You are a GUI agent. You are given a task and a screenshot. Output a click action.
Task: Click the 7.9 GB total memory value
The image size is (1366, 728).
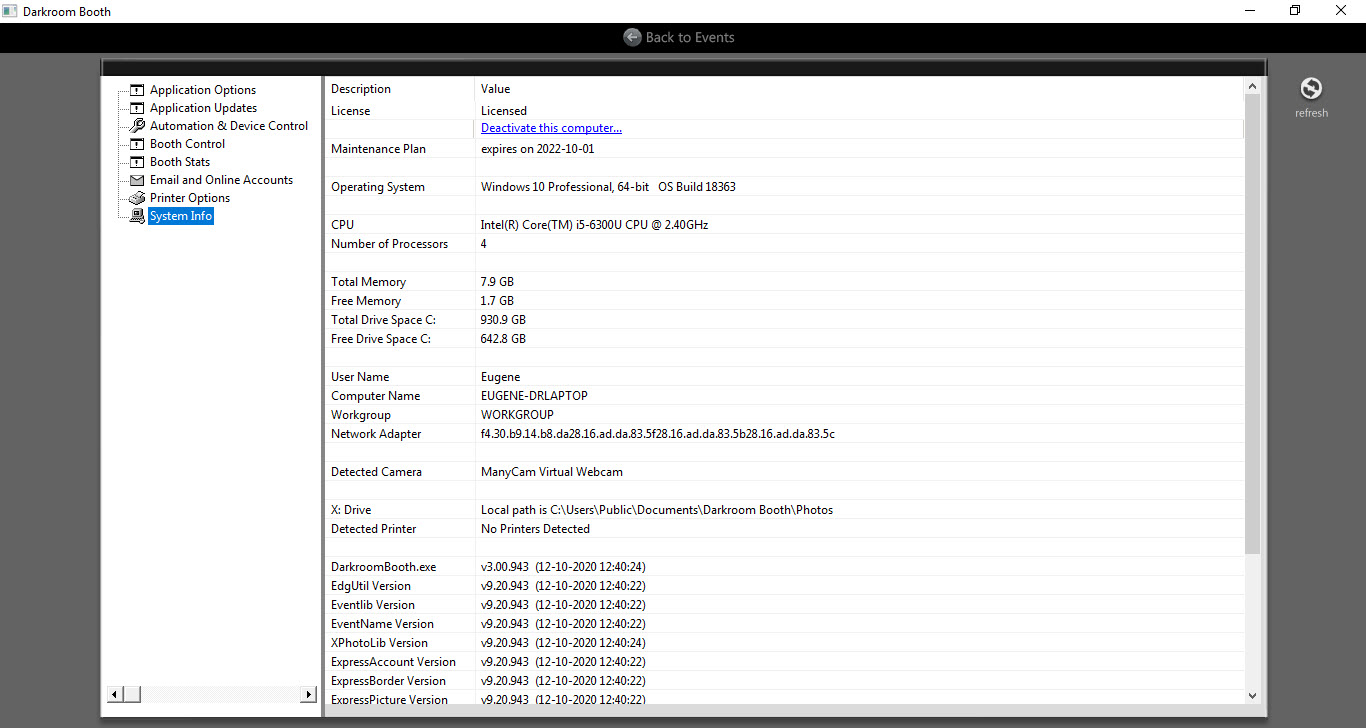click(x=497, y=282)
